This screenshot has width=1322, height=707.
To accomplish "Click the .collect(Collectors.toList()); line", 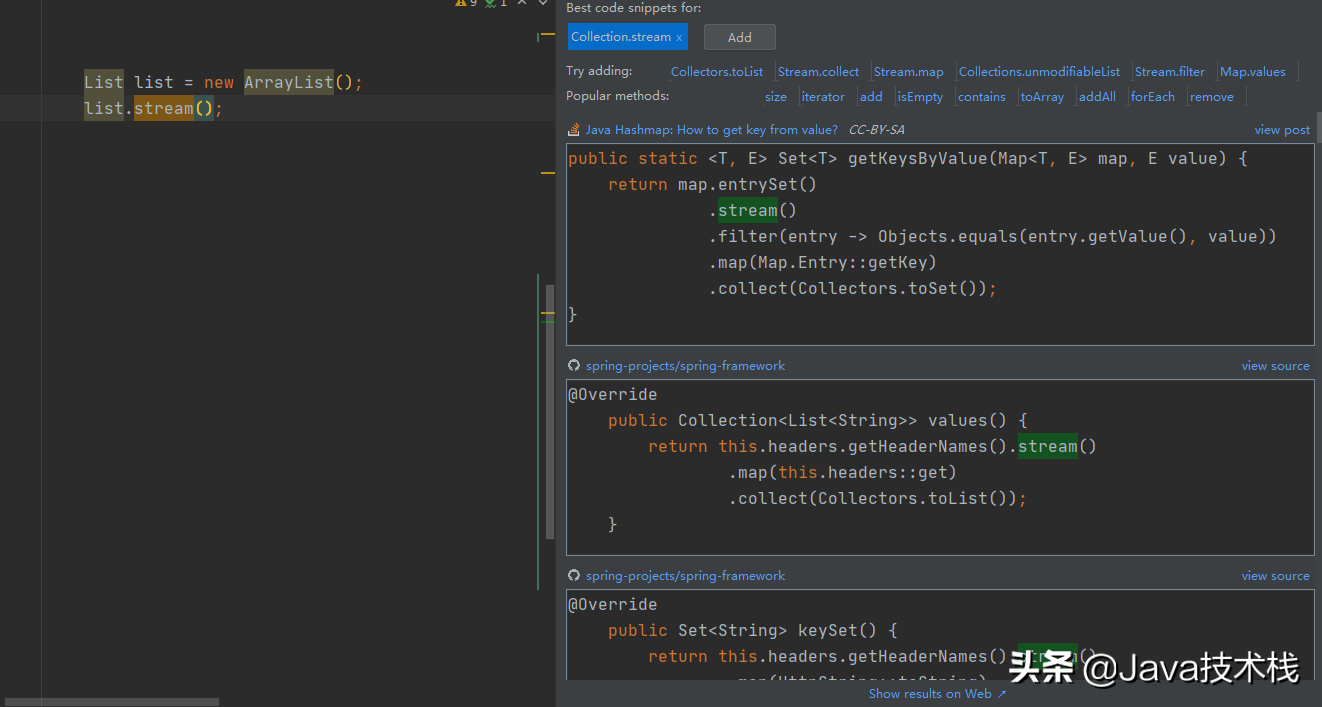I will pyautogui.click(x=877, y=498).
